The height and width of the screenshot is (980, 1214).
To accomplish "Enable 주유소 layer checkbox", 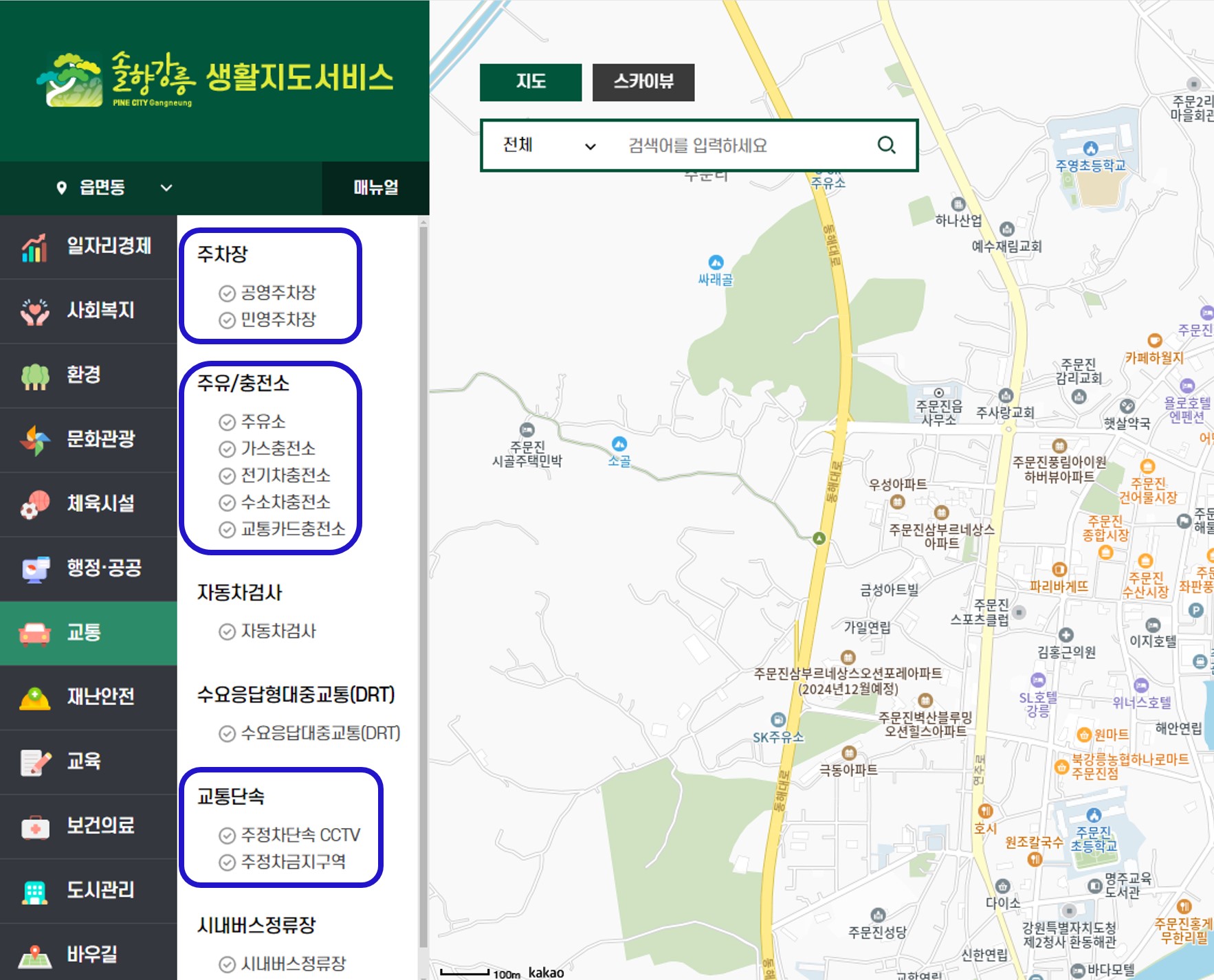I will point(227,422).
